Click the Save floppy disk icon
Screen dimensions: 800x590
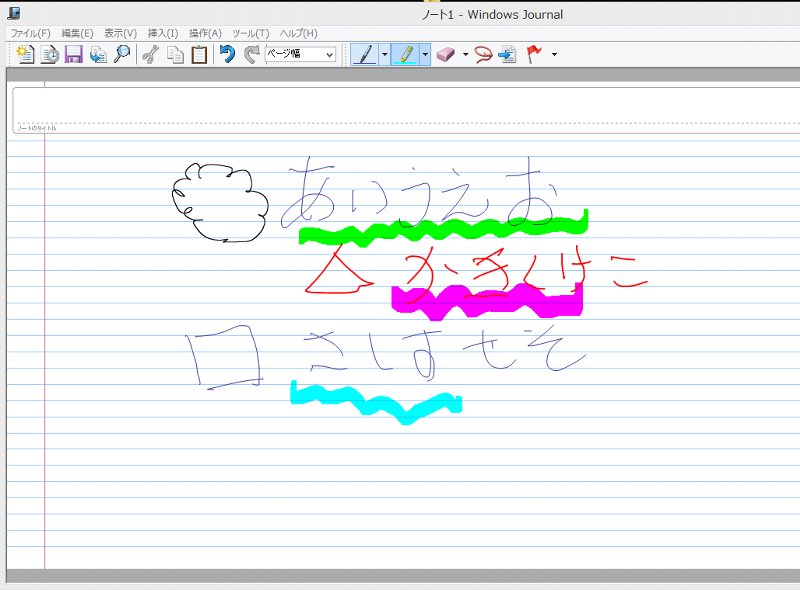coord(74,55)
